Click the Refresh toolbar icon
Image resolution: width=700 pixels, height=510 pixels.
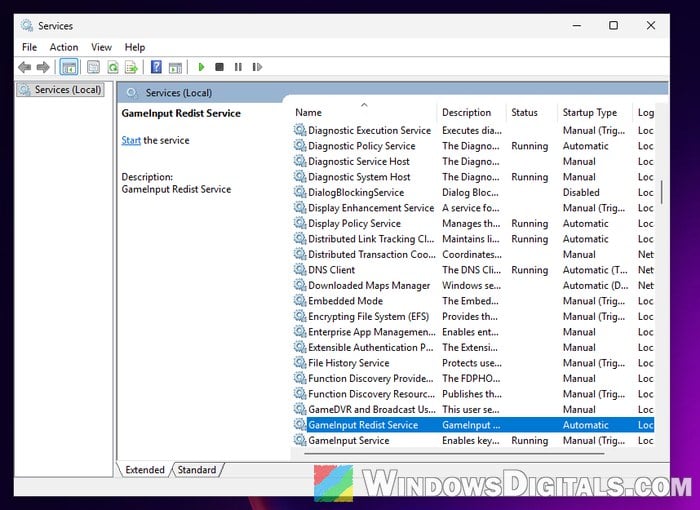coord(112,67)
